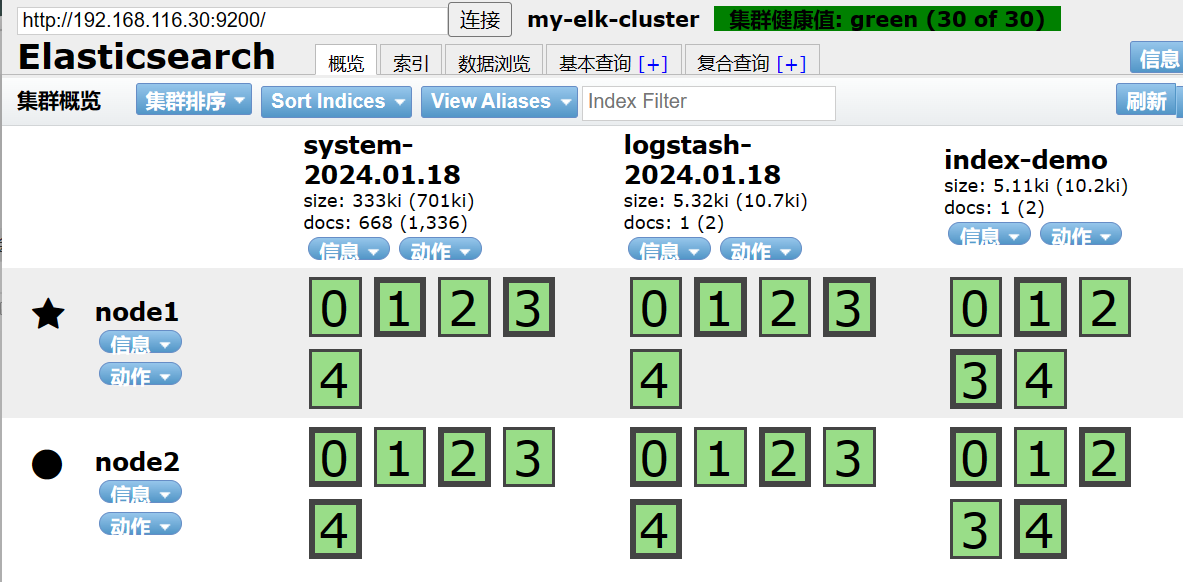This screenshot has height=582, width=1183.
Task: Select shard 1 of system index on node1
Action: 399,307
